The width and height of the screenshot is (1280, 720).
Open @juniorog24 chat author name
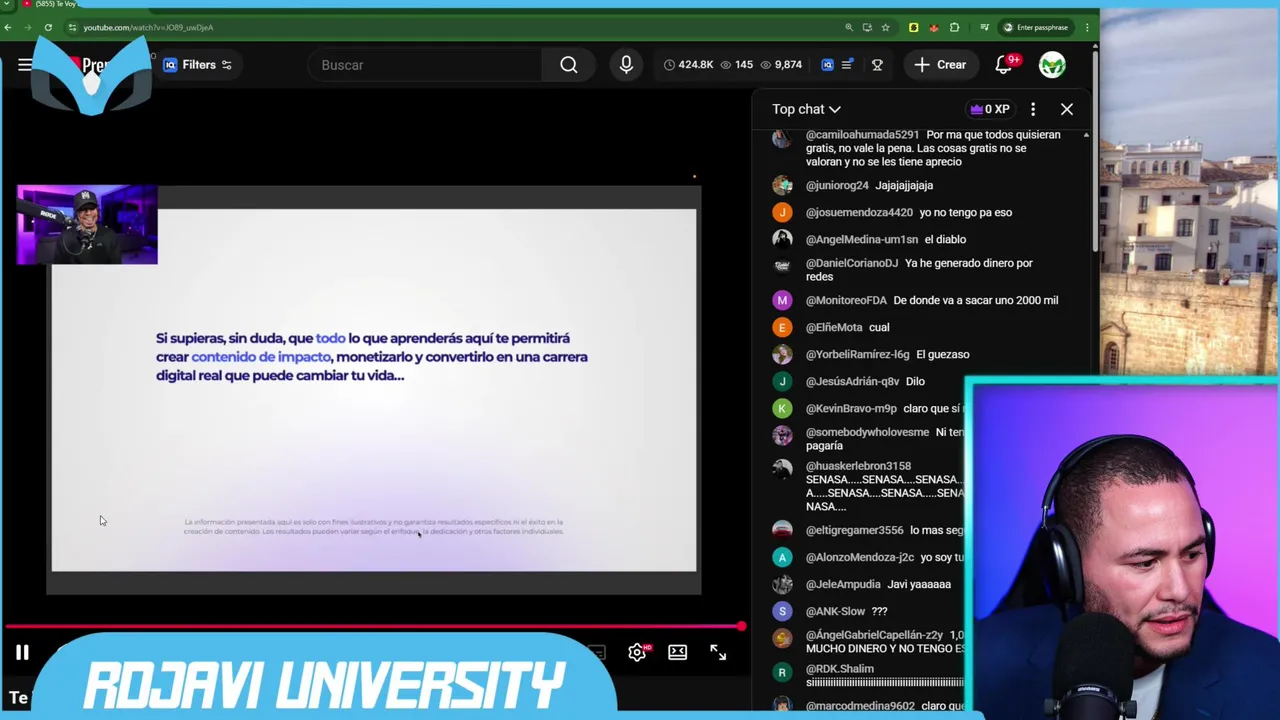(x=837, y=185)
